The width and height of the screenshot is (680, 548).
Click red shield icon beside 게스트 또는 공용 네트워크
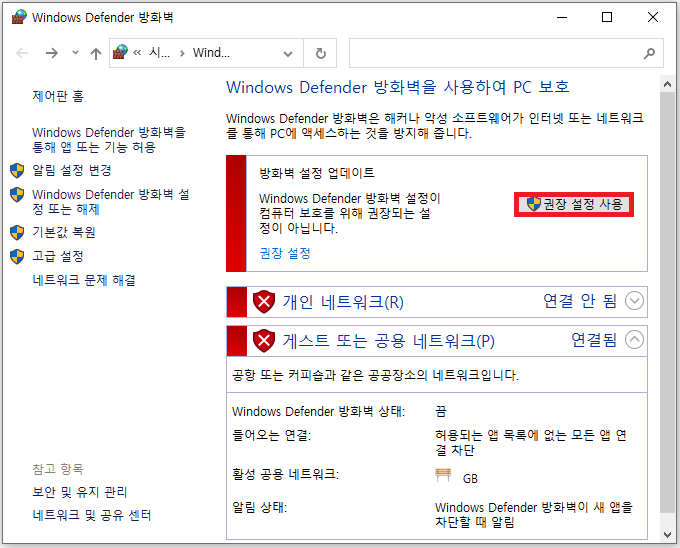click(264, 341)
